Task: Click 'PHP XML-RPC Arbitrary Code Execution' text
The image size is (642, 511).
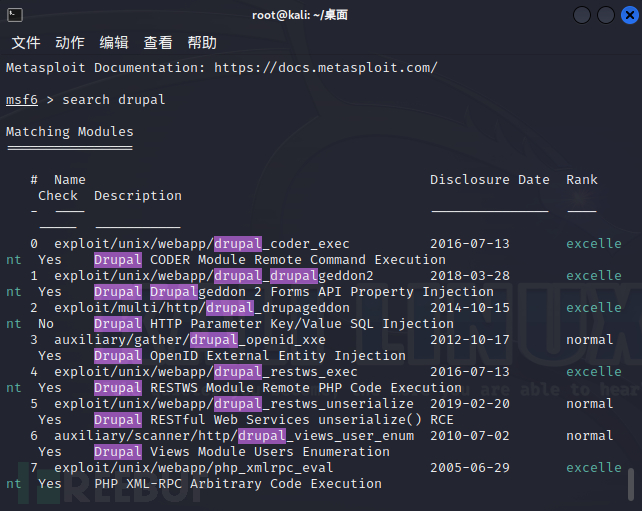Action: point(238,483)
